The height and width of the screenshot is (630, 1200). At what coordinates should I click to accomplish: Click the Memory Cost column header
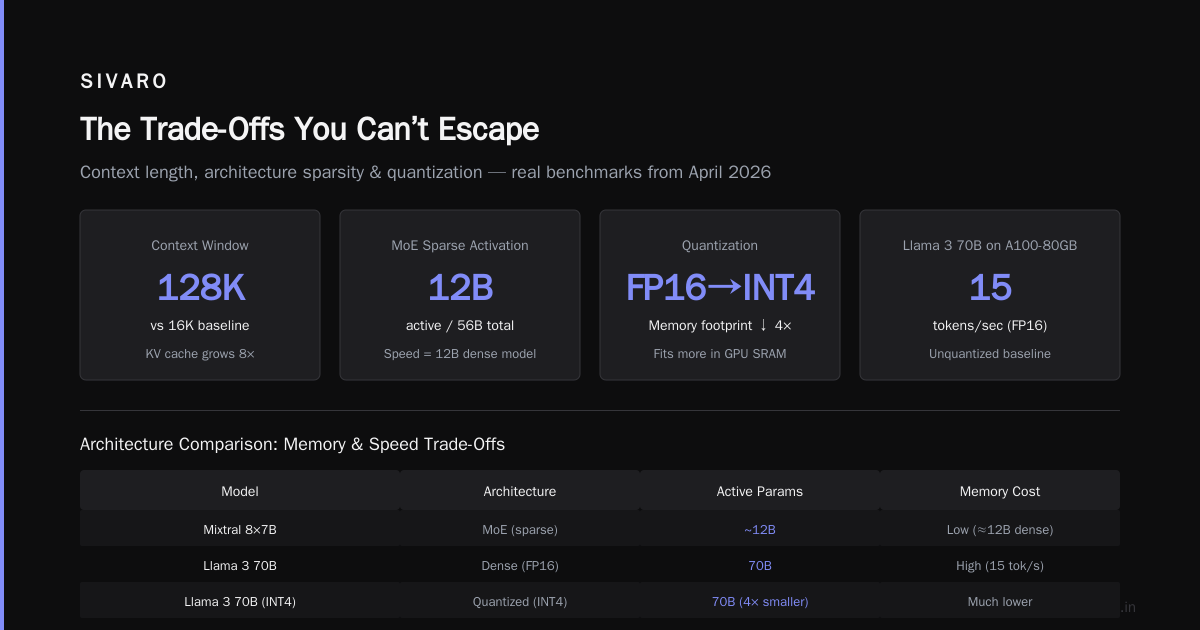pos(1000,491)
